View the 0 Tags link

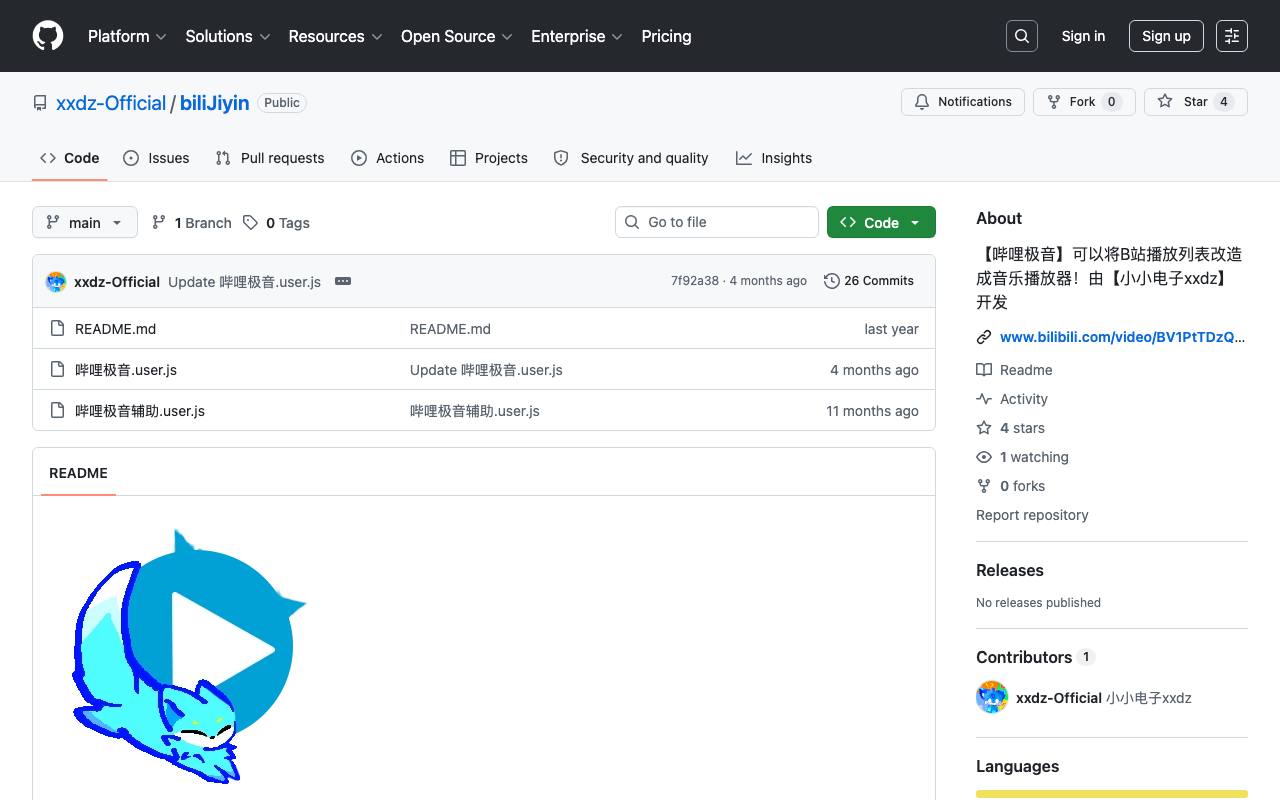point(276,222)
